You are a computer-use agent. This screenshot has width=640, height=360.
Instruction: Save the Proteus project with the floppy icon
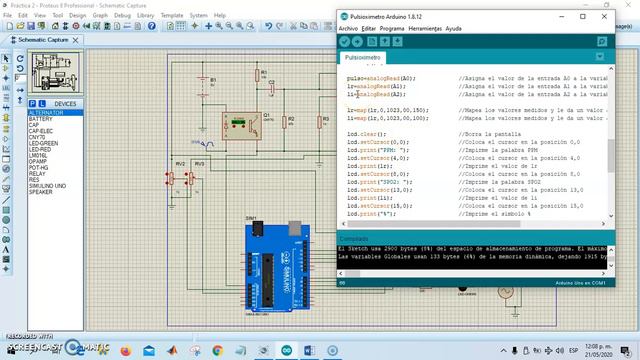(31, 26)
